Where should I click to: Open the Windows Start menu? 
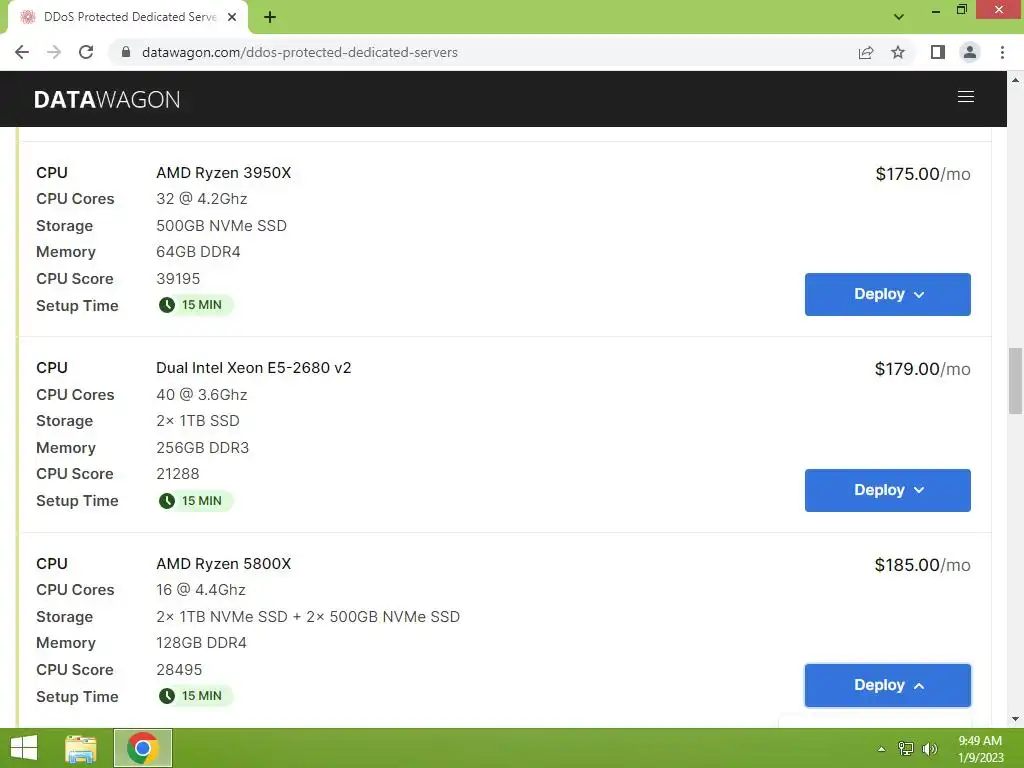coord(24,748)
